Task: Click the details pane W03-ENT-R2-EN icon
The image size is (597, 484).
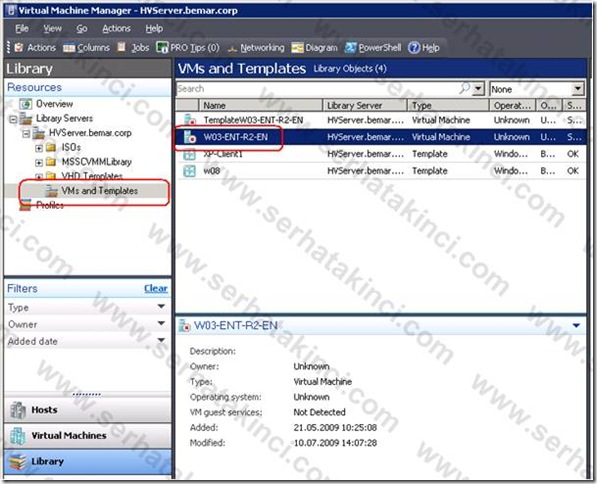Action: coord(185,326)
